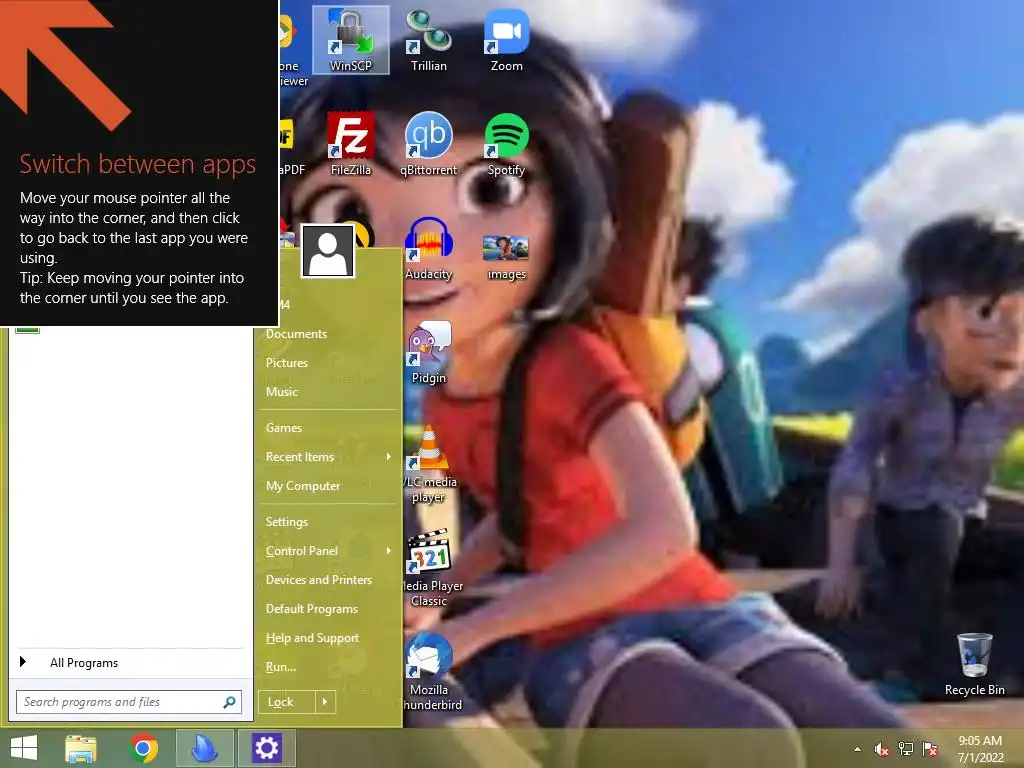Open the shutdown options arrow beside Lock

[325, 702]
